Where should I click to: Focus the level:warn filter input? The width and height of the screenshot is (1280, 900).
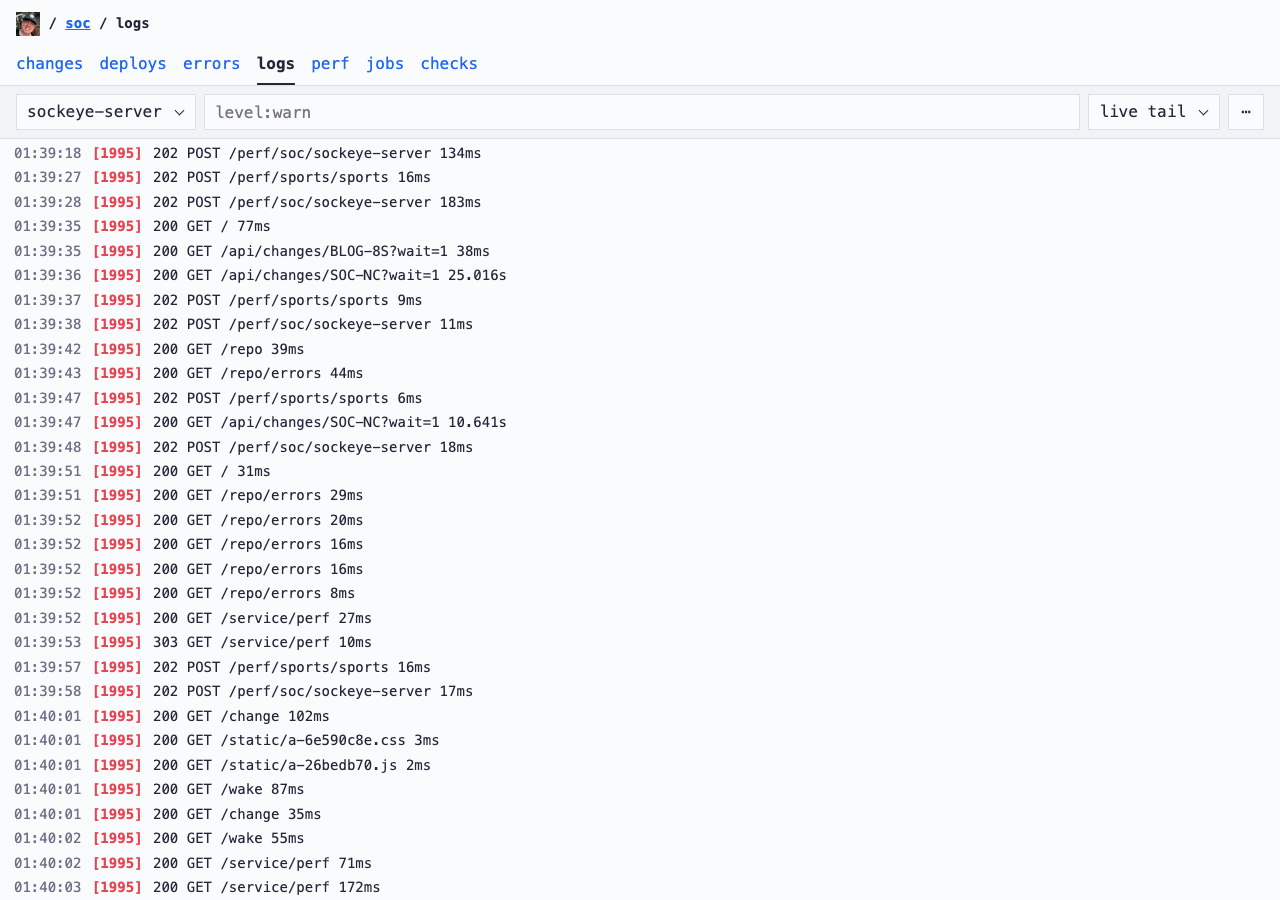pyautogui.click(x=642, y=112)
